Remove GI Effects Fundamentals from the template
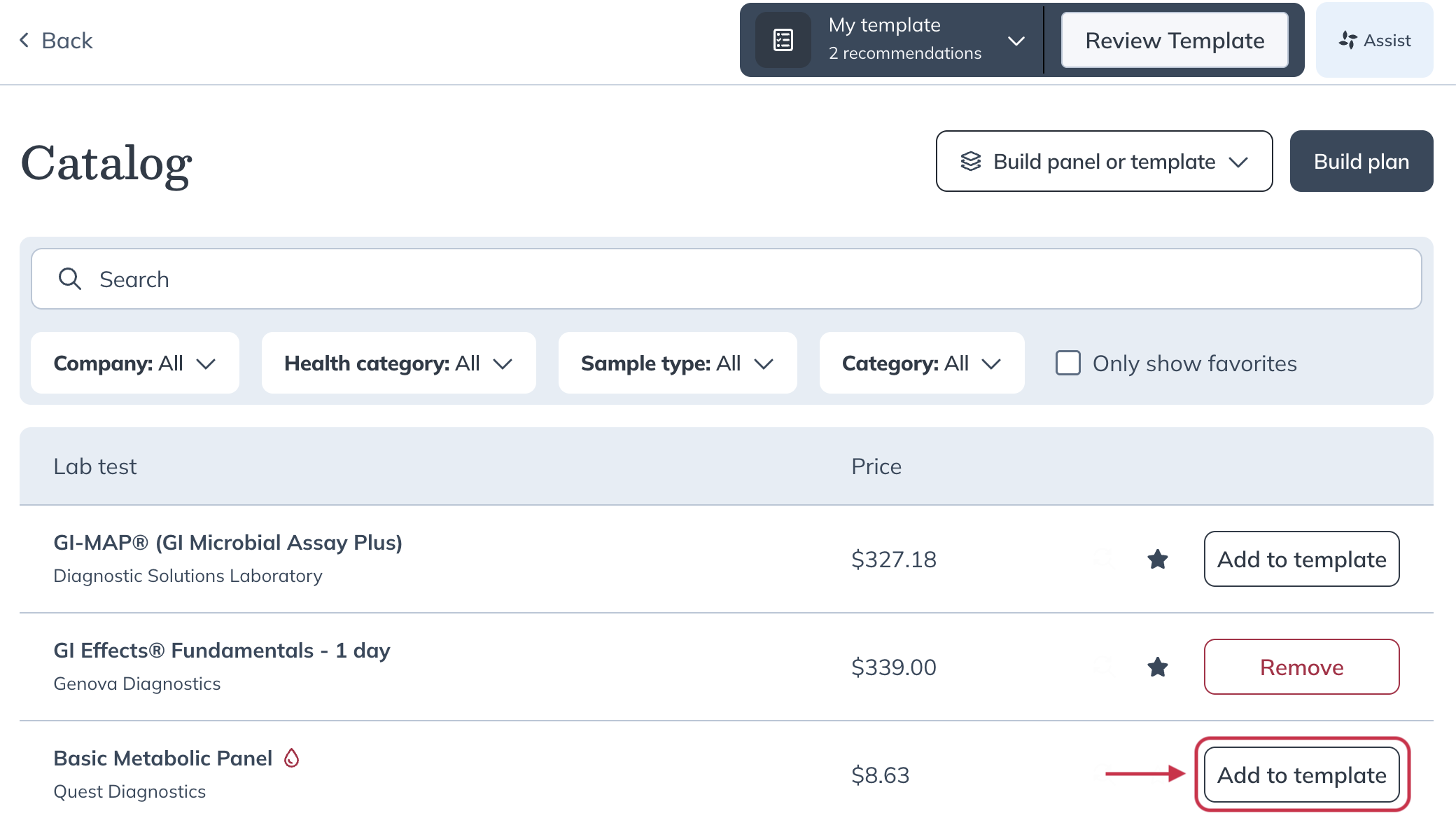 point(1301,667)
